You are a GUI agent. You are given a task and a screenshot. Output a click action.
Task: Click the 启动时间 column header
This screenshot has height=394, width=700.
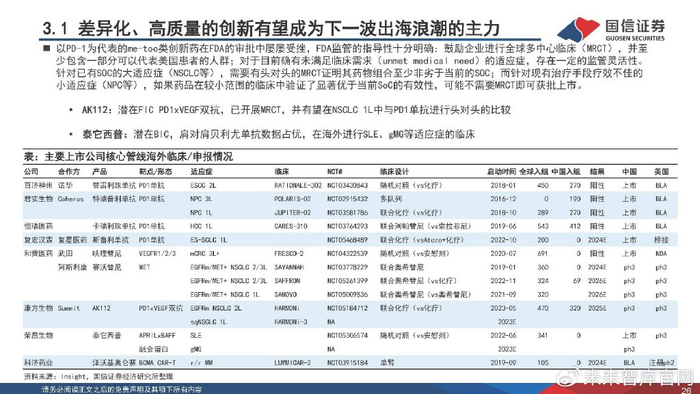click(x=501, y=171)
